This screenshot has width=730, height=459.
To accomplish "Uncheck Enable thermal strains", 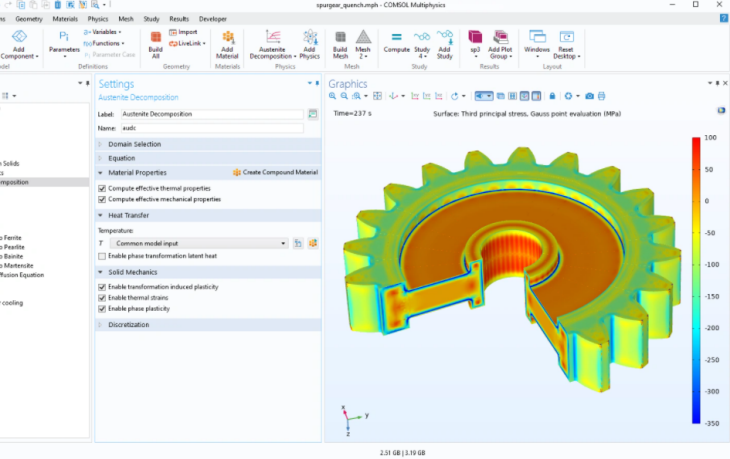I will click(x=102, y=298).
